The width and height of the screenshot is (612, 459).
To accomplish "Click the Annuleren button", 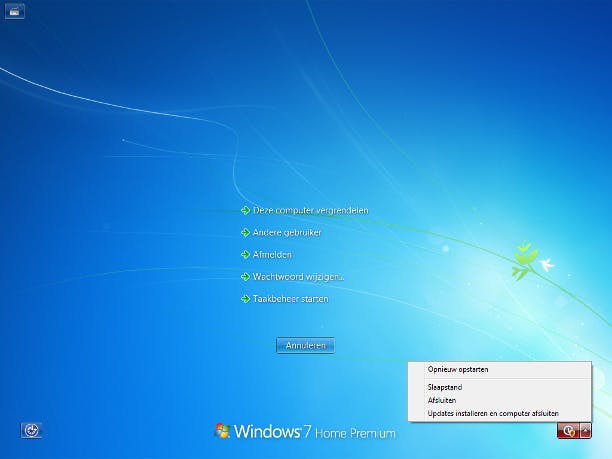I will [x=306, y=345].
